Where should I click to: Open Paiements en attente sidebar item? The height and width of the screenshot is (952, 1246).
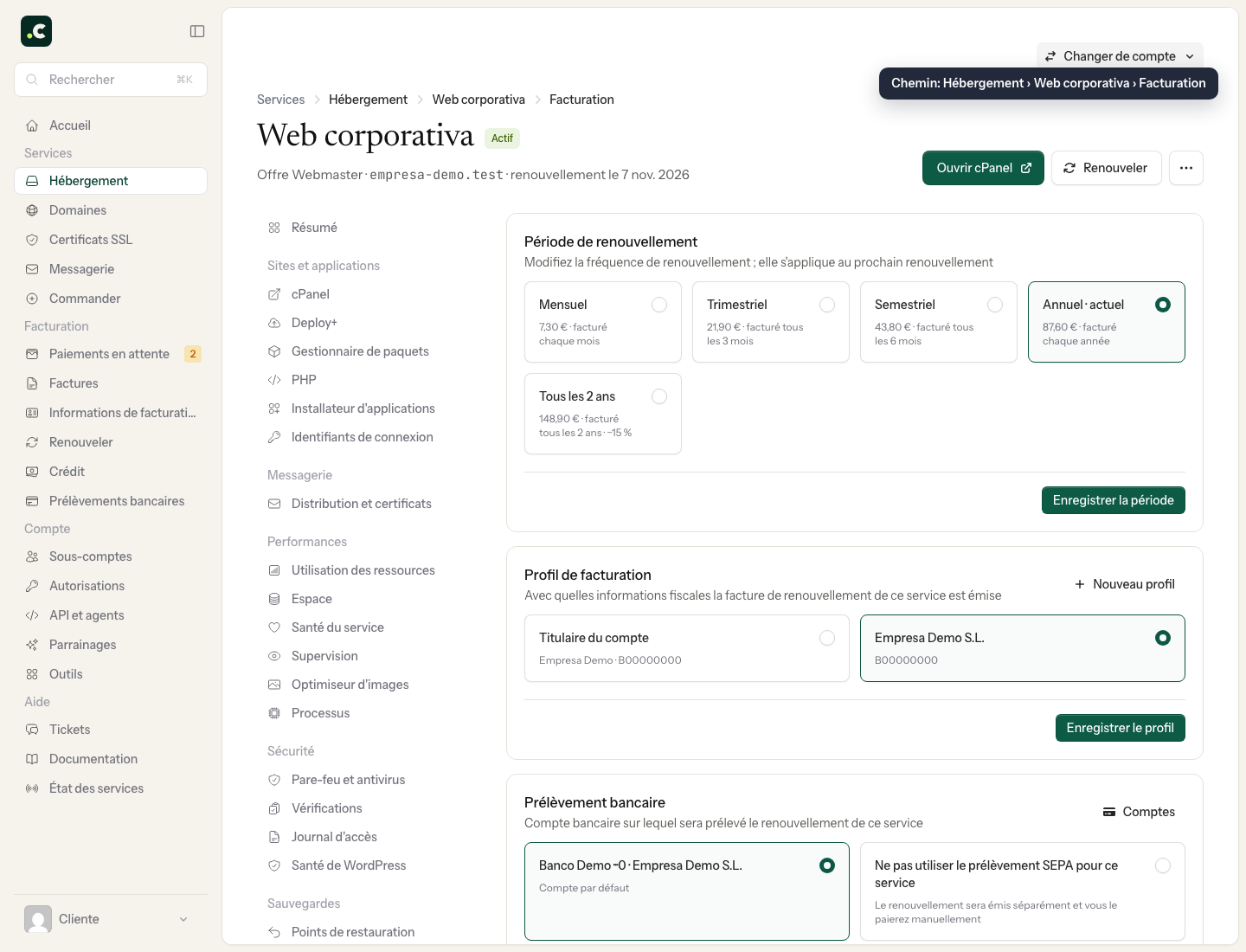coord(111,354)
